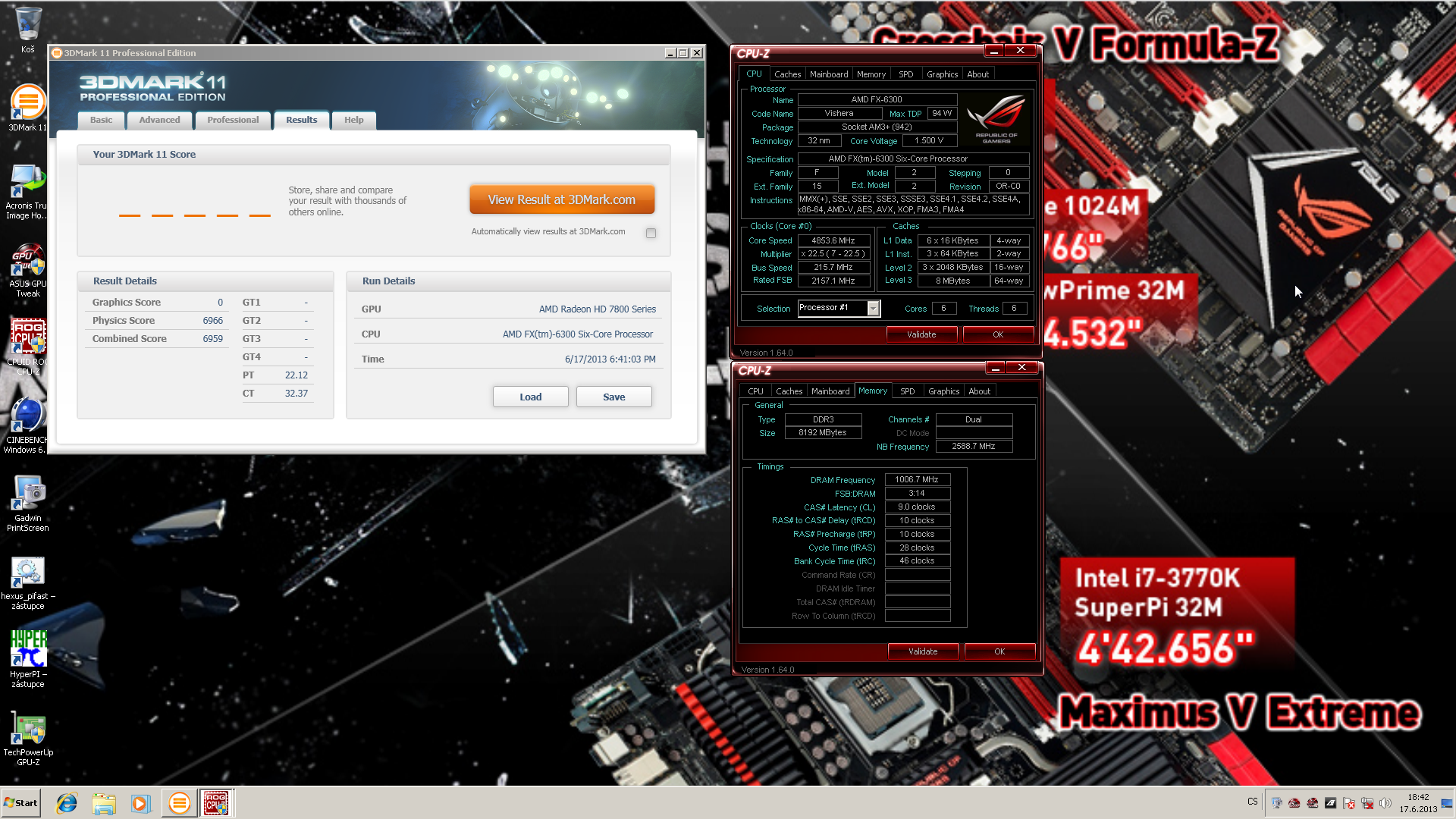Open Windows Media Player from taskbar
The width and height of the screenshot is (1456, 819).
point(141,803)
